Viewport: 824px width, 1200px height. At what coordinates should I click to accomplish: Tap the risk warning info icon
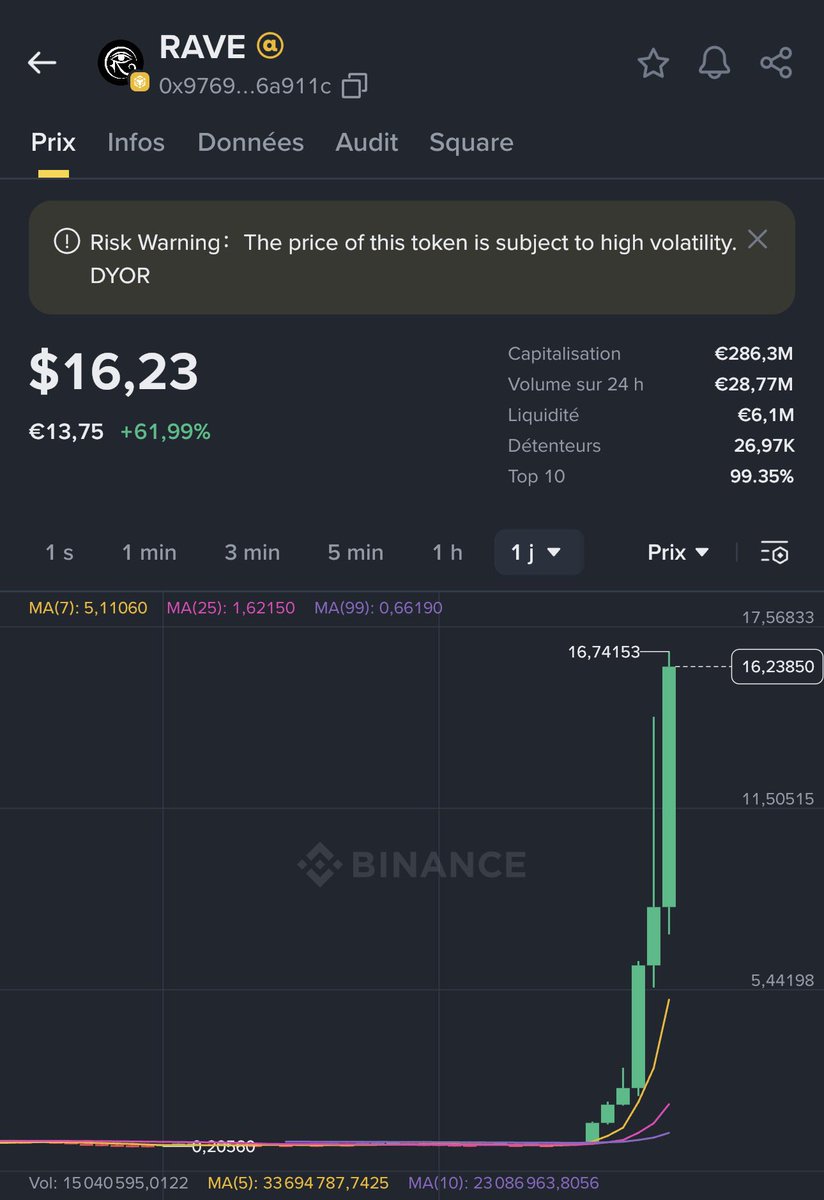pos(66,242)
